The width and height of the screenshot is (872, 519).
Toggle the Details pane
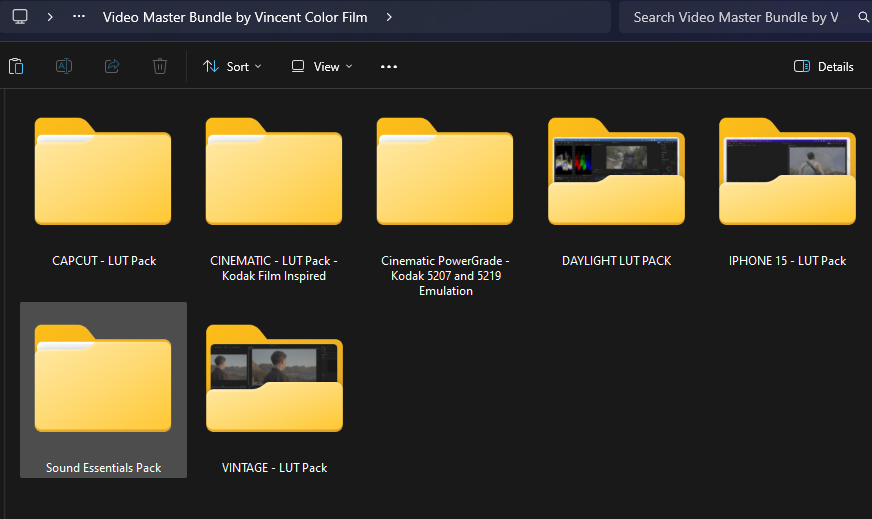click(823, 66)
